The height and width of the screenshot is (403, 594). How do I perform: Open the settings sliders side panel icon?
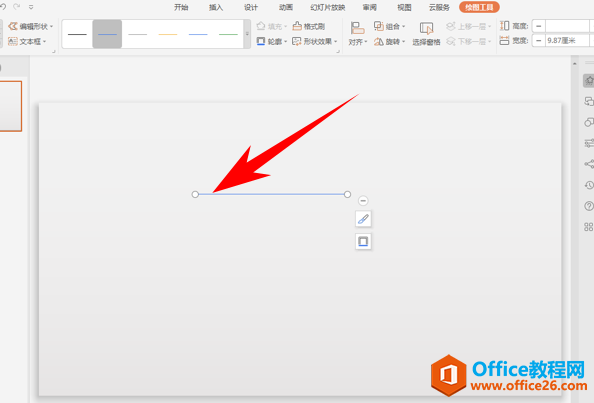tap(589, 143)
